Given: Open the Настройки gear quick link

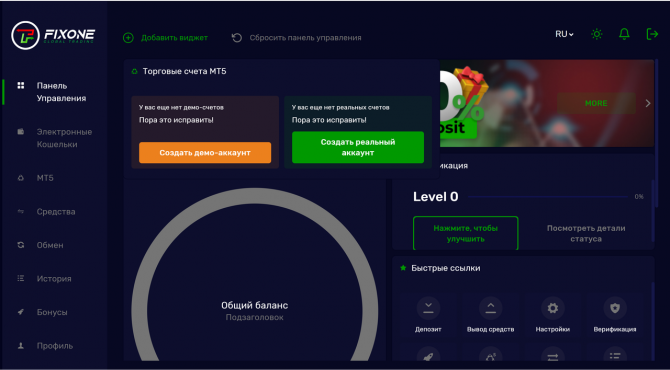Looking at the screenshot, I should coord(552,308).
